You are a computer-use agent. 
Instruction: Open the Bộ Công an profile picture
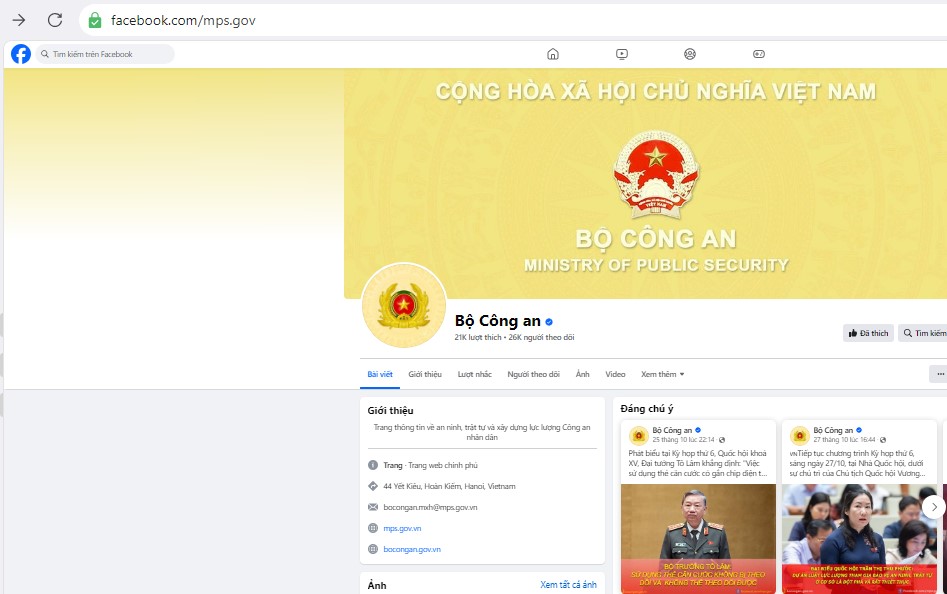pyautogui.click(x=404, y=305)
